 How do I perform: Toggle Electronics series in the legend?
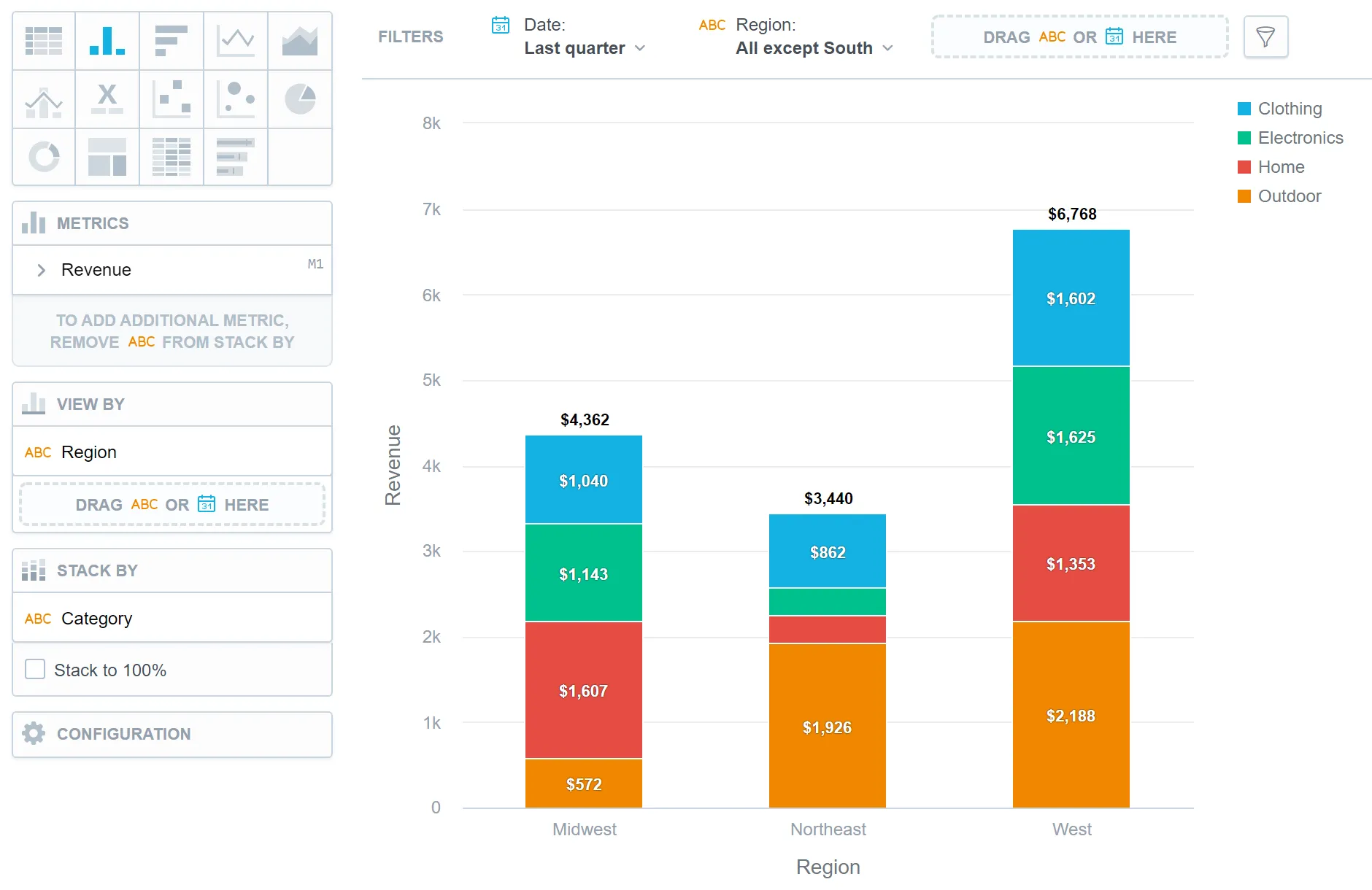[1299, 138]
